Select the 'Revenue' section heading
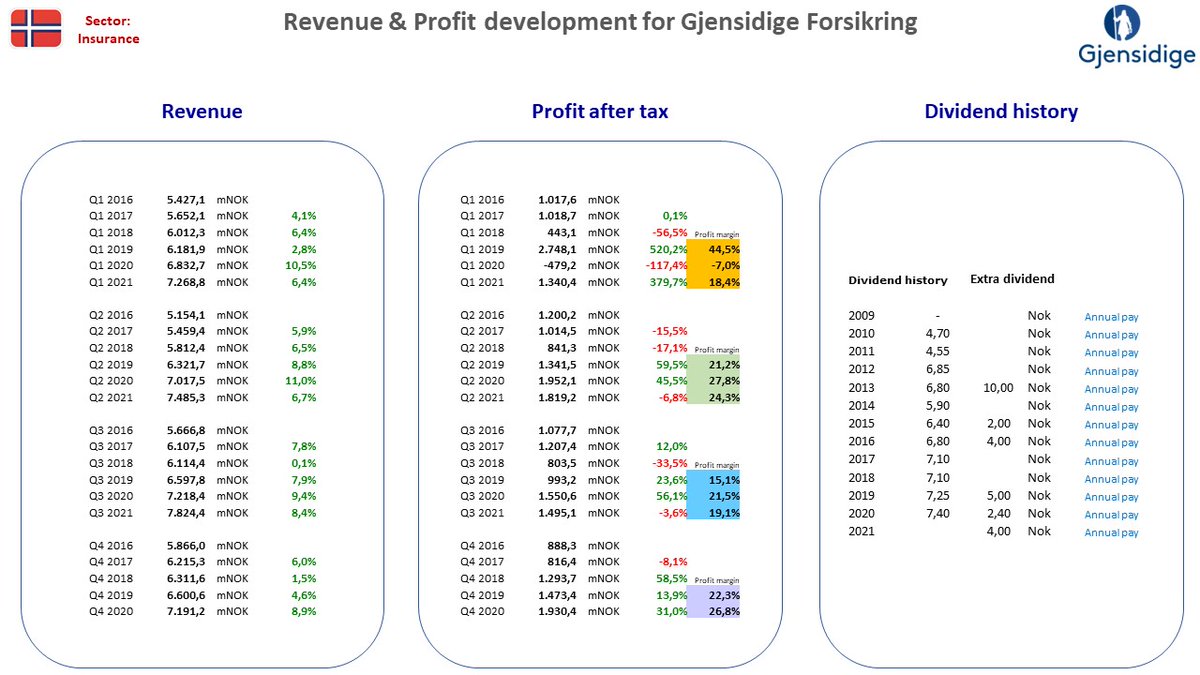The image size is (1200, 675). tap(202, 111)
